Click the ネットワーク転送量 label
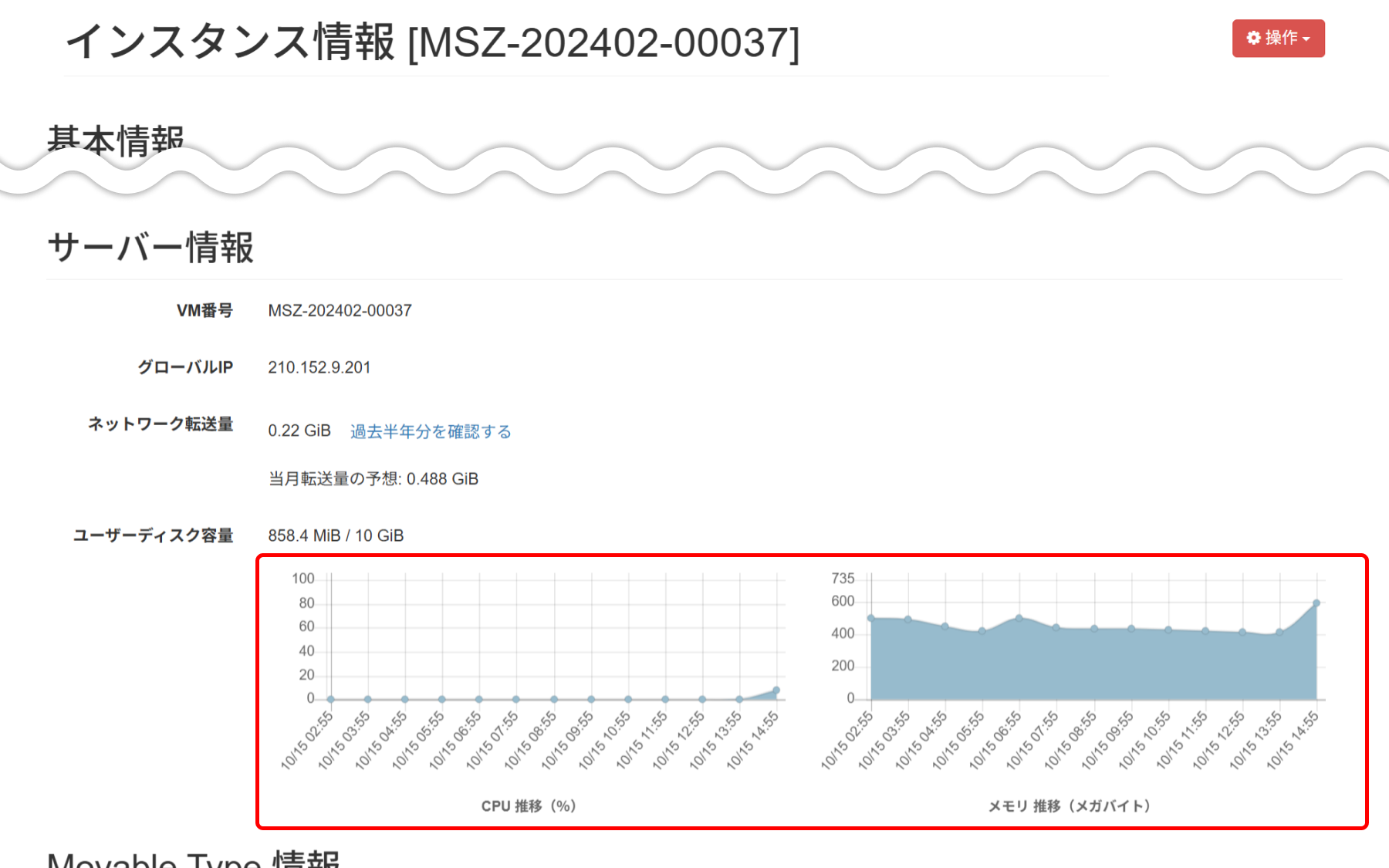1389x868 pixels. pyautogui.click(x=161, y=424)
